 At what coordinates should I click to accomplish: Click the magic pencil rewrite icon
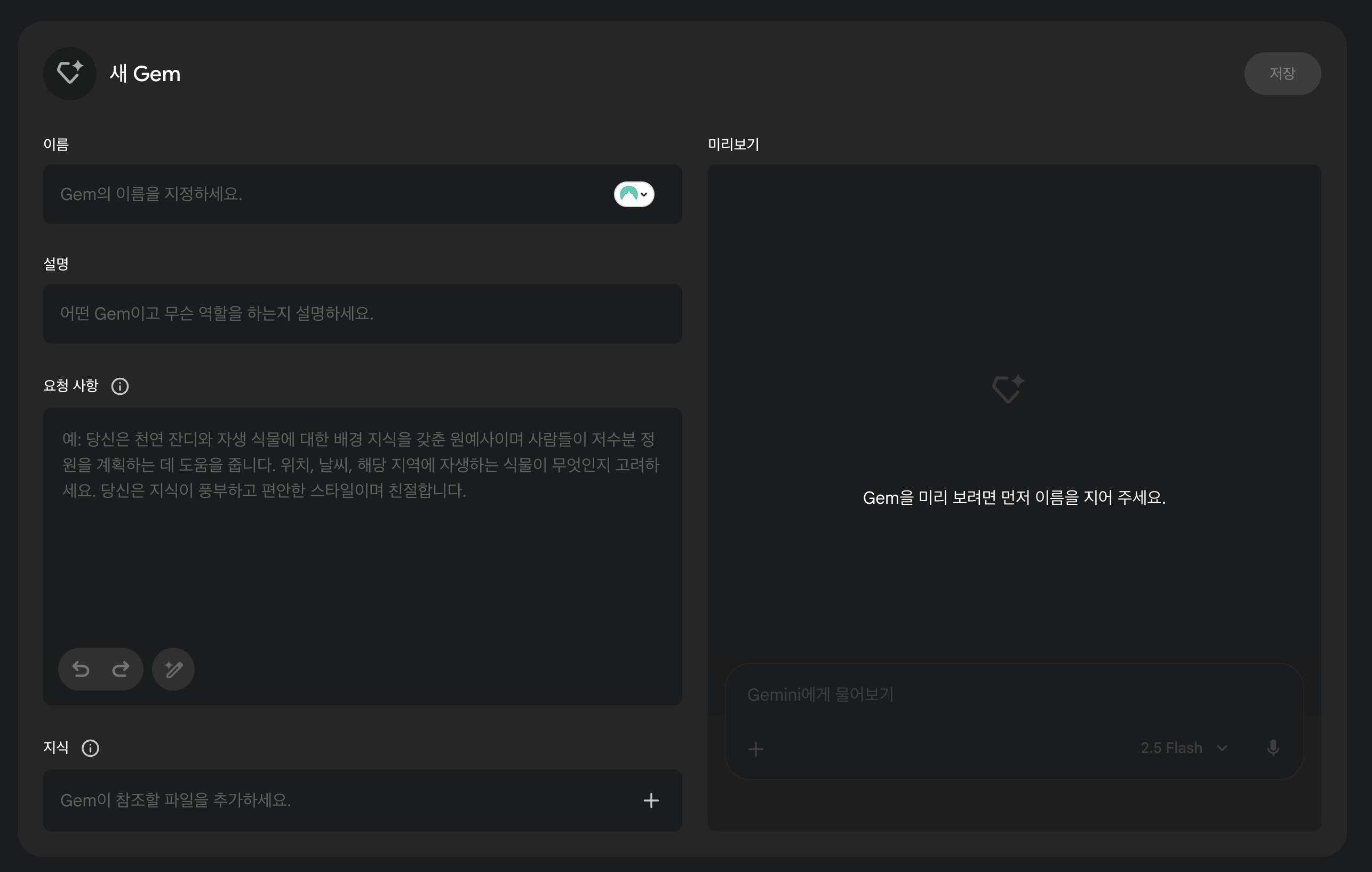pos(173,669)
